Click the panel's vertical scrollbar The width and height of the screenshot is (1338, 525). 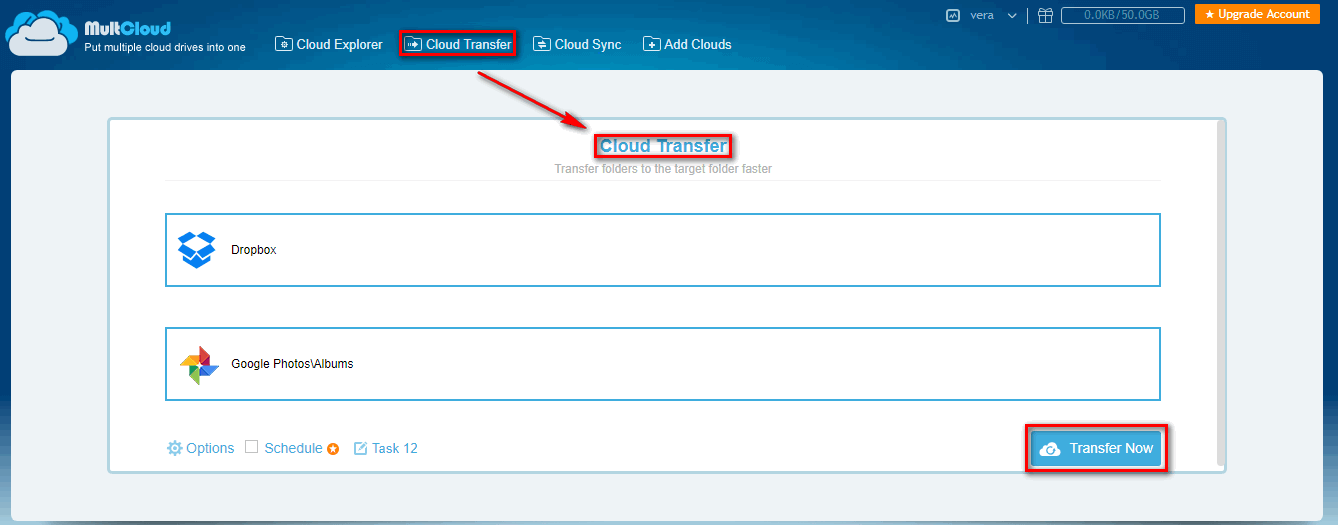tap(1219, 292)
